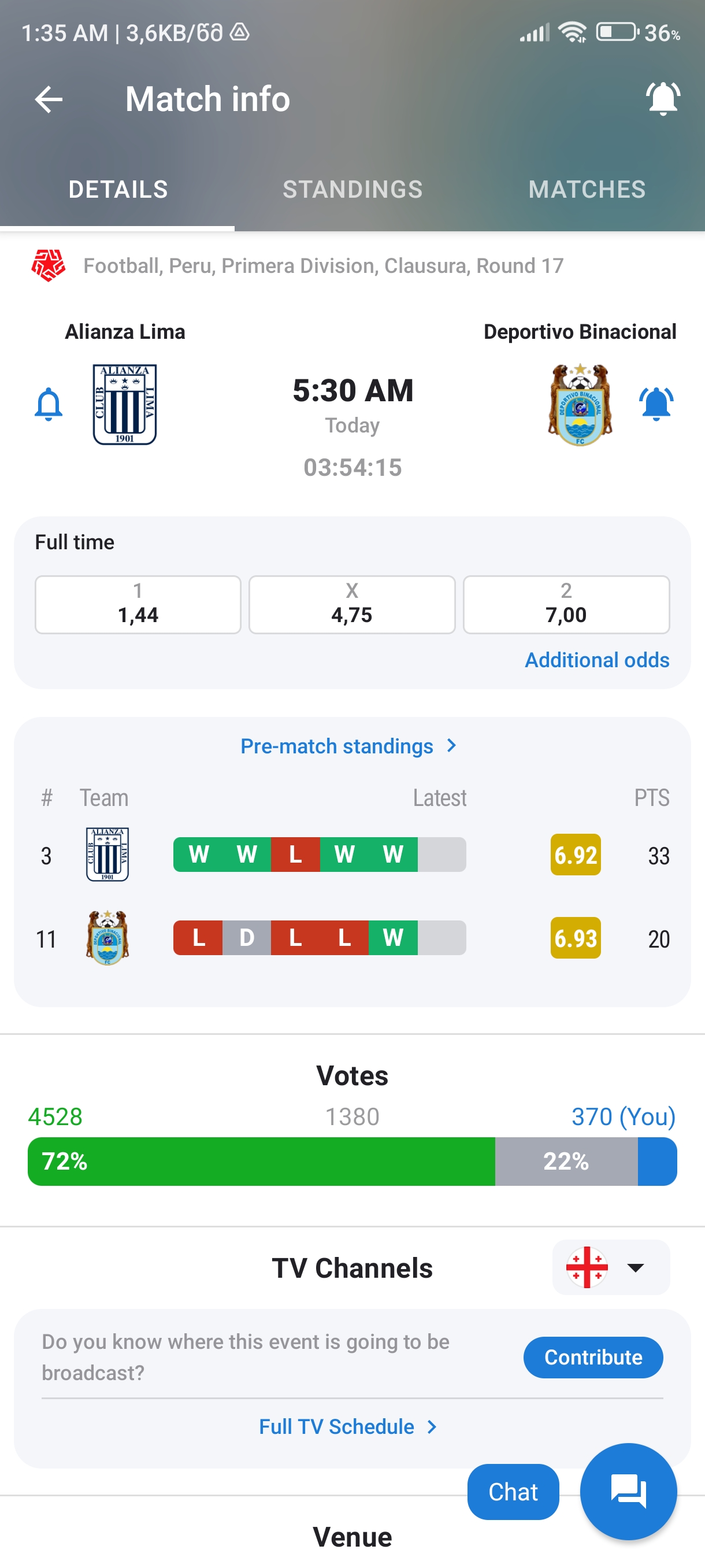Toggle match notification bell in header
The height and width of the screenshot is (1568, 705).
click(662, 98)
